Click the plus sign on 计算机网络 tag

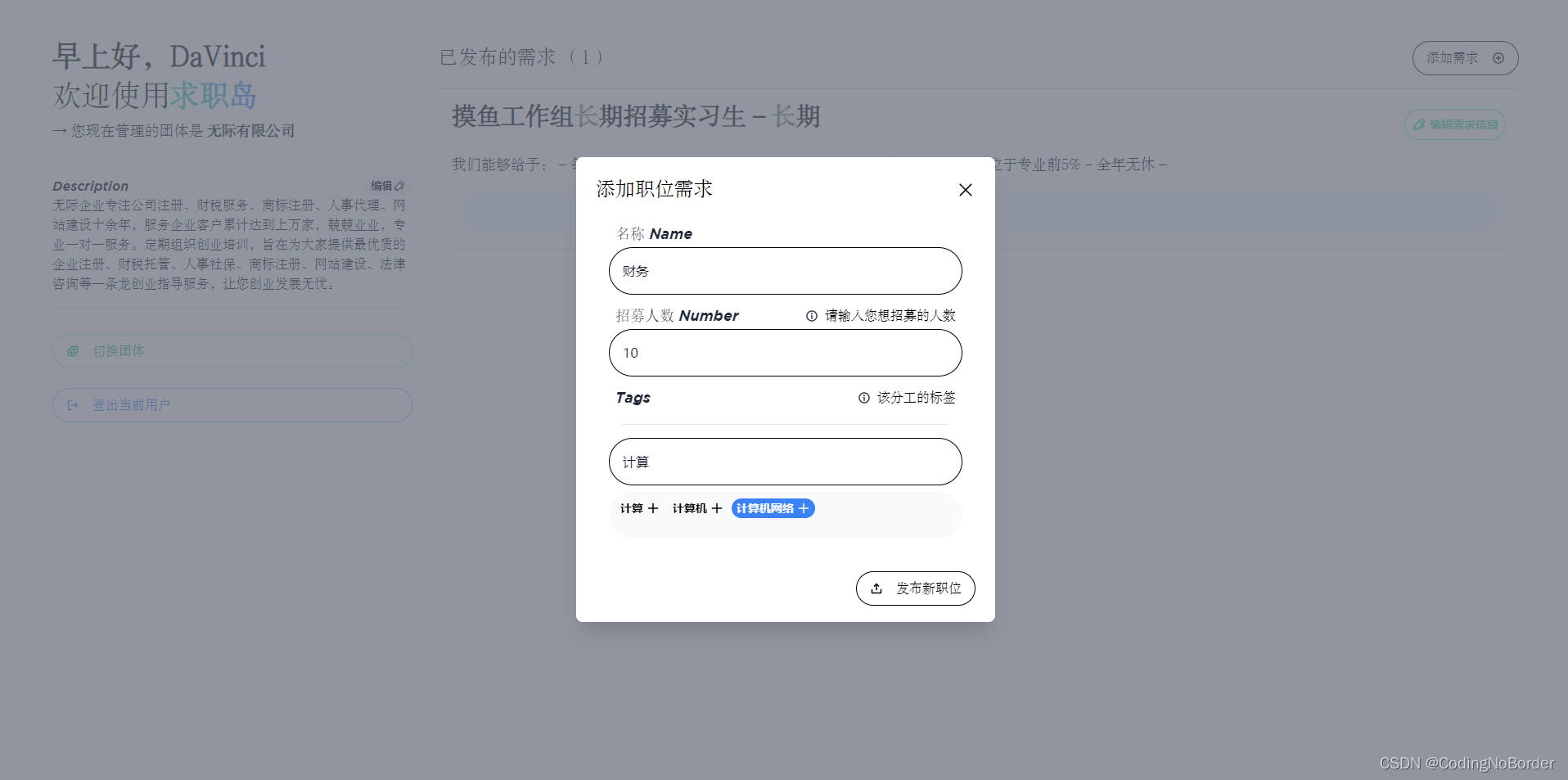(804, 508)
